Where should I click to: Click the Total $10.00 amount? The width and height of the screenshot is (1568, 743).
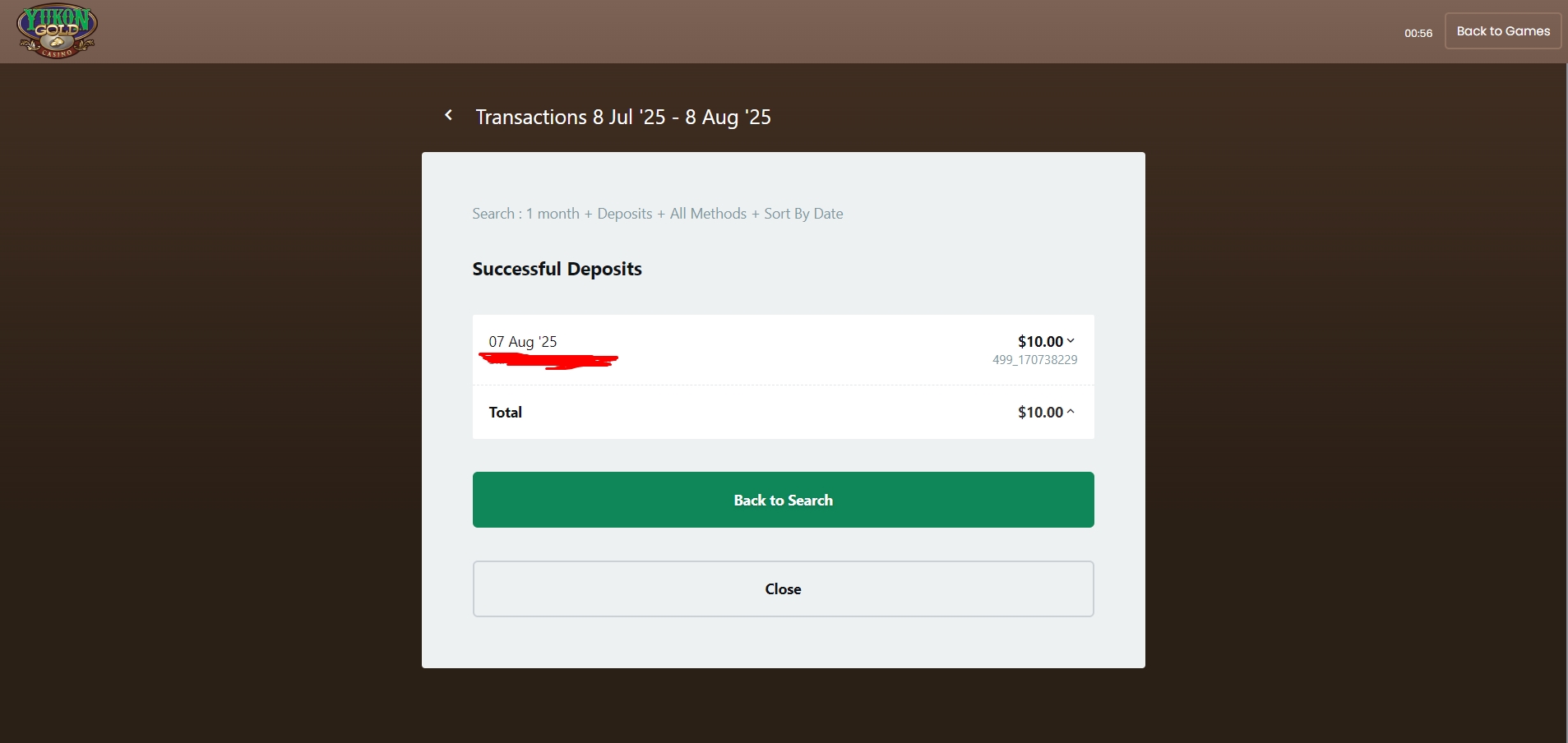pos(1040,412)
